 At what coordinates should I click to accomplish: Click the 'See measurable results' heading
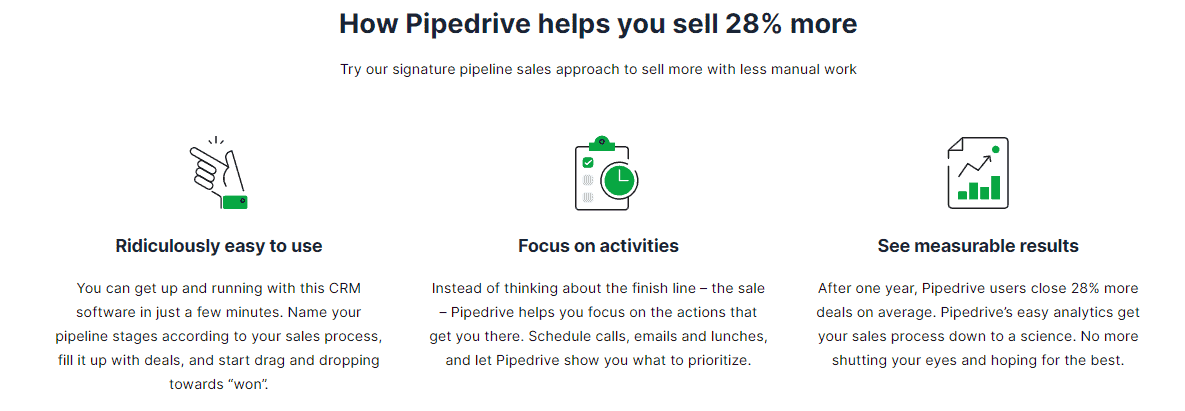(x=978, y=246)
